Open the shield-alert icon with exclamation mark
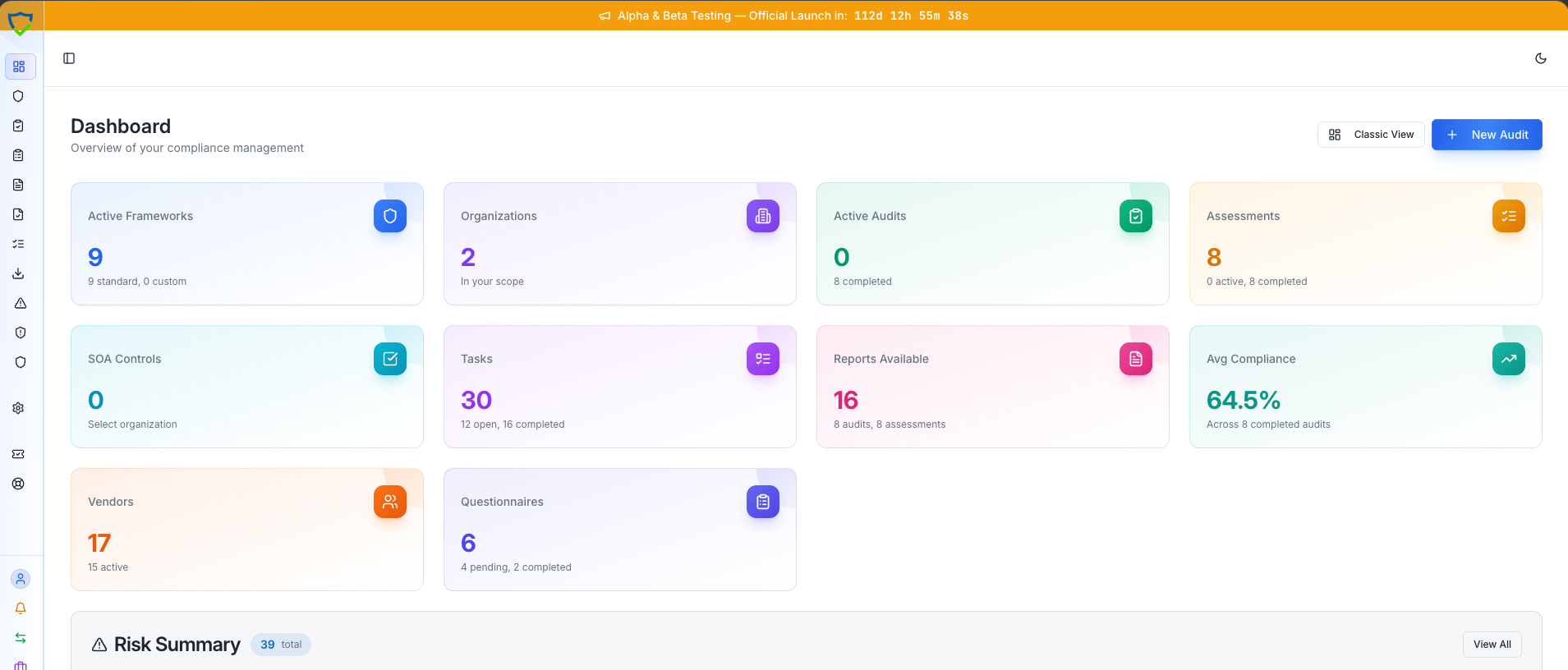 pyautogui.click(x=21, y=333)
